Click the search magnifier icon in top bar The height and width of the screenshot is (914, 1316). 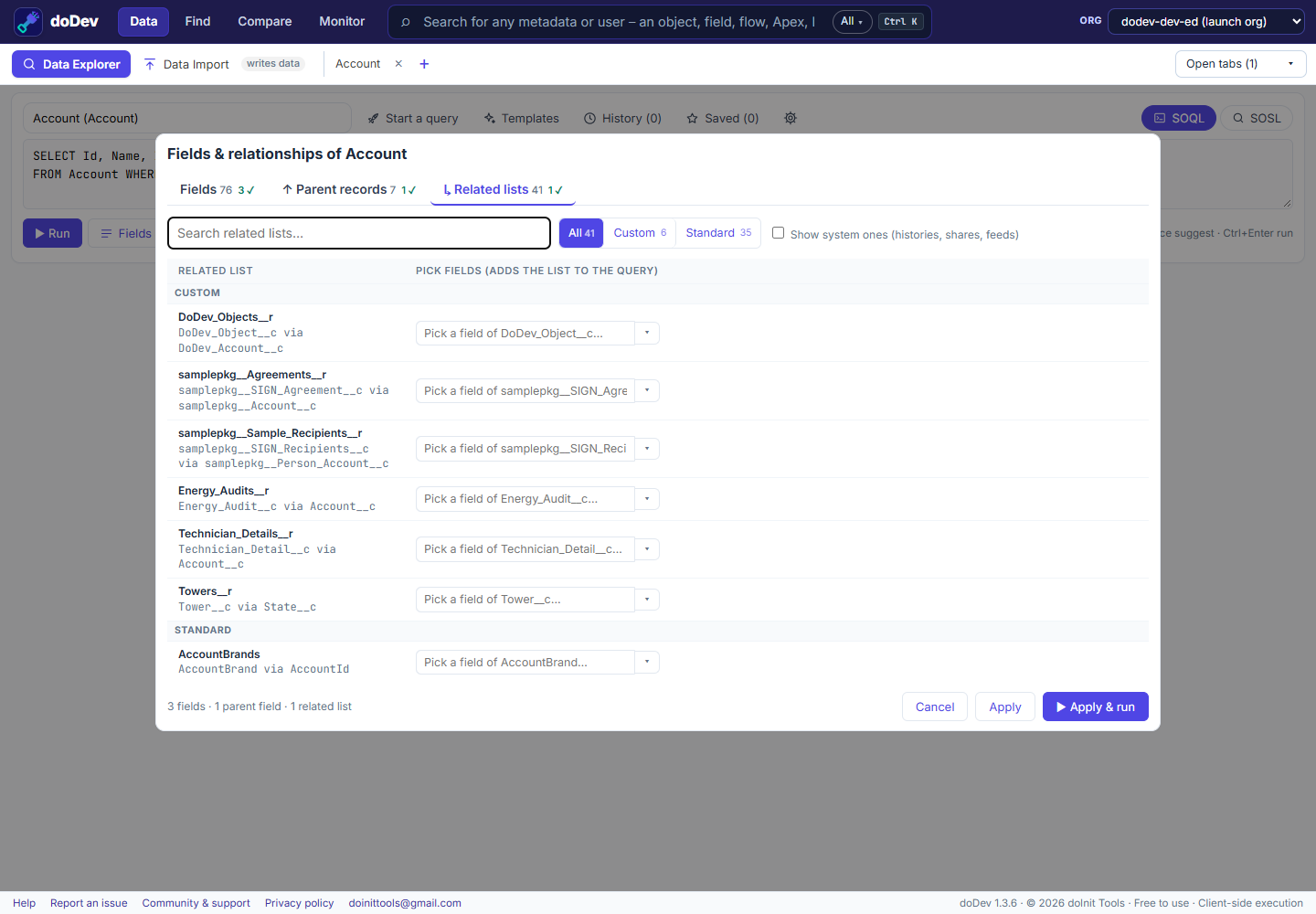click(x=406, y=22)
